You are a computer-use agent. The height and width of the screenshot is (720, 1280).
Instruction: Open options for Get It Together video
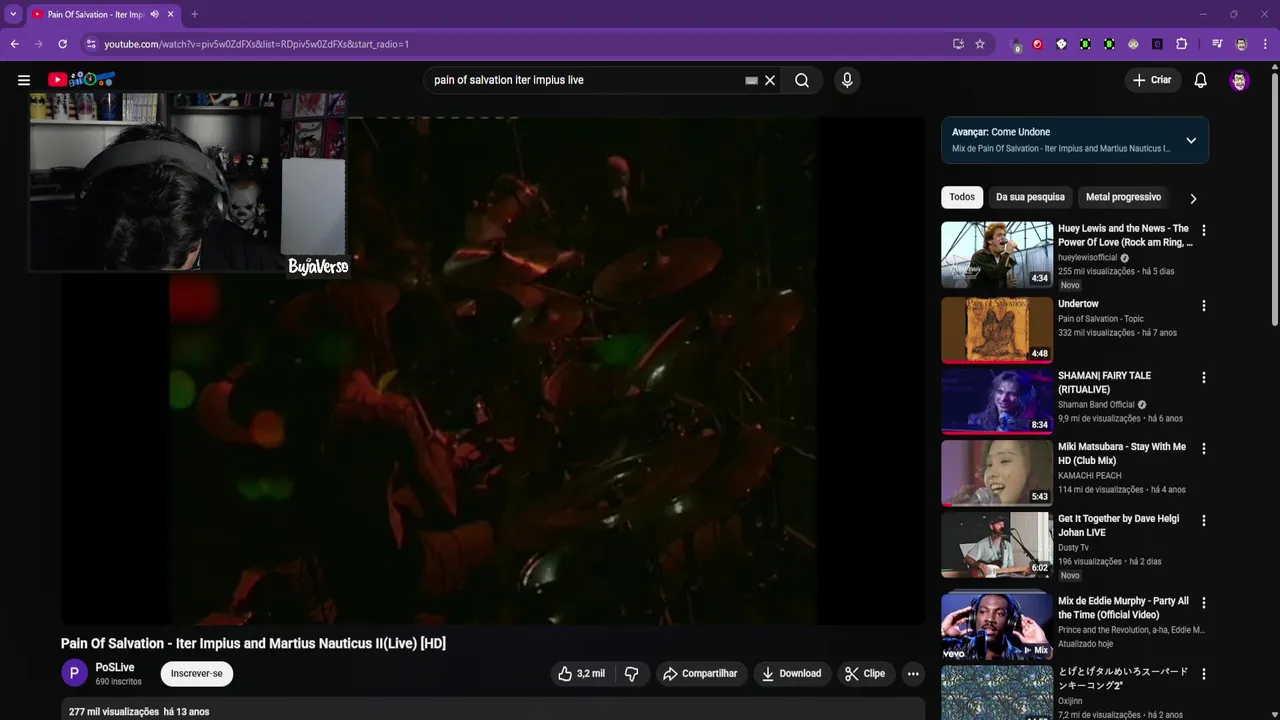click(1204, 521)
